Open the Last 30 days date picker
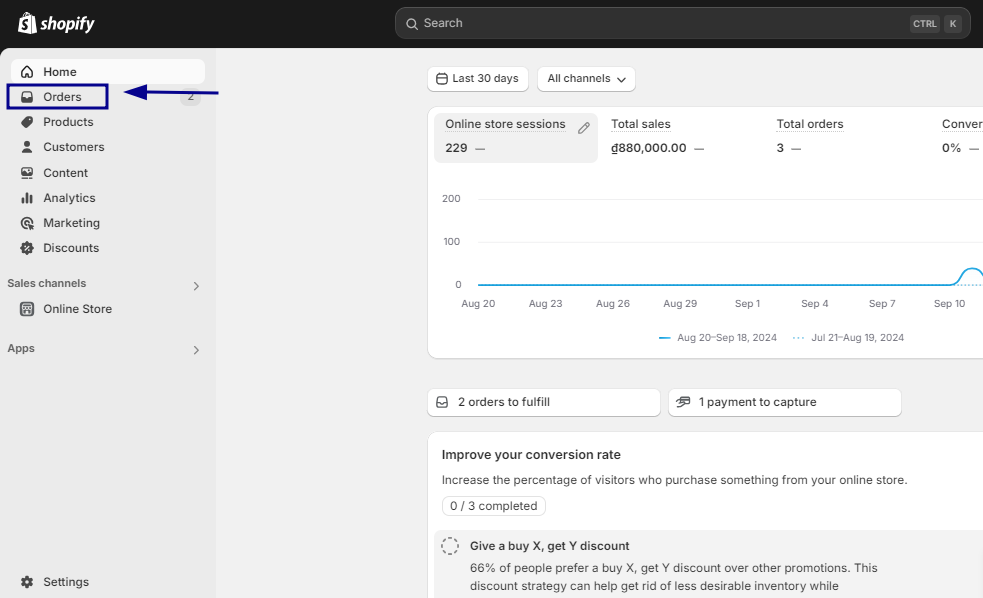 pyautogui.click(x=478, y=78)
